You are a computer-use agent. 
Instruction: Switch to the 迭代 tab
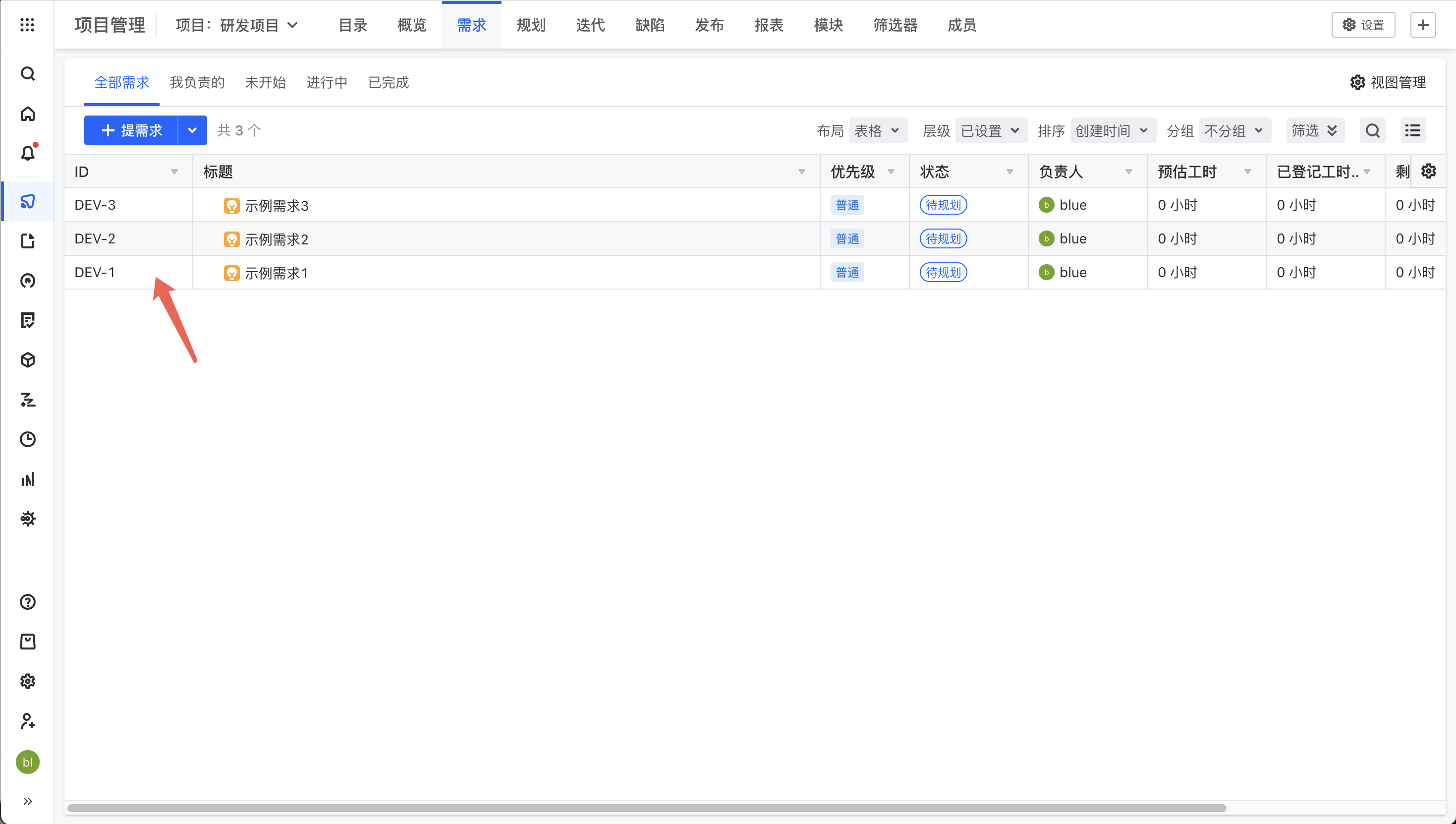591,25
